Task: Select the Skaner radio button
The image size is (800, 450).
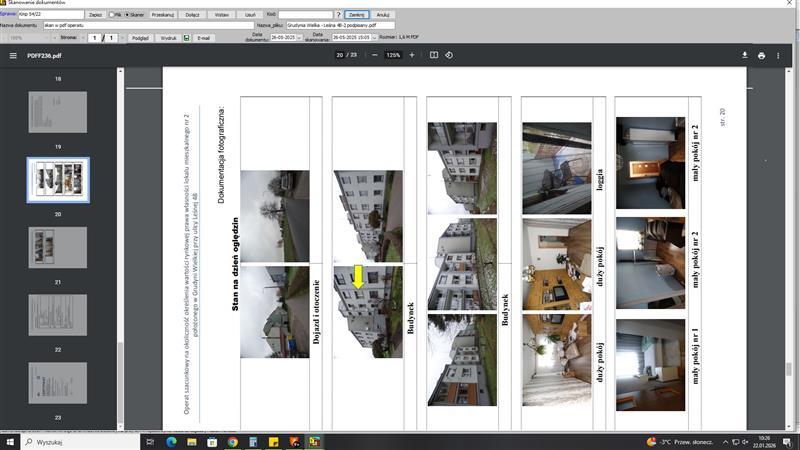Action: pyautogui.click(x=128, y=15)
